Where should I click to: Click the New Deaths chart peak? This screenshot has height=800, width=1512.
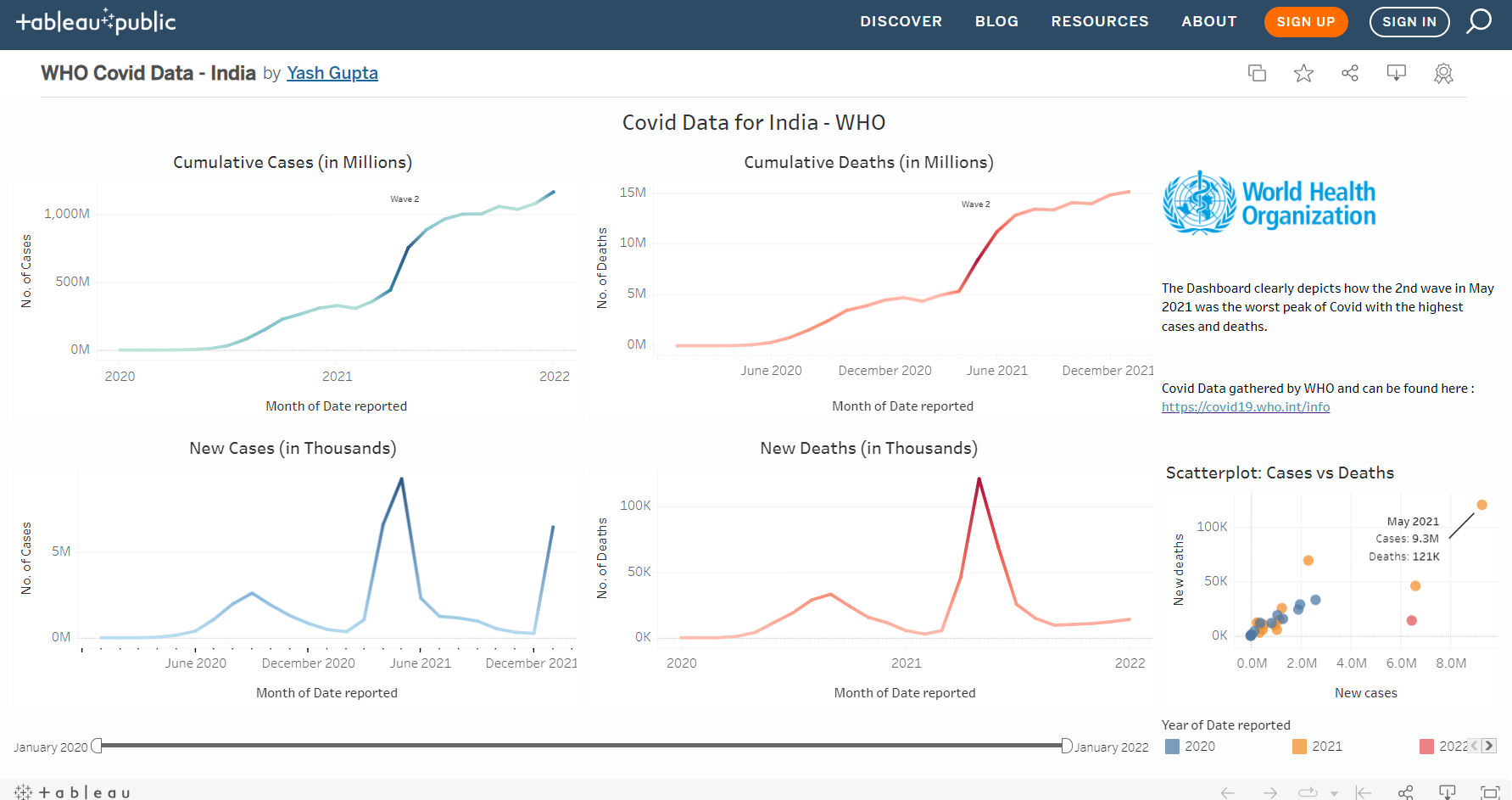979,479
